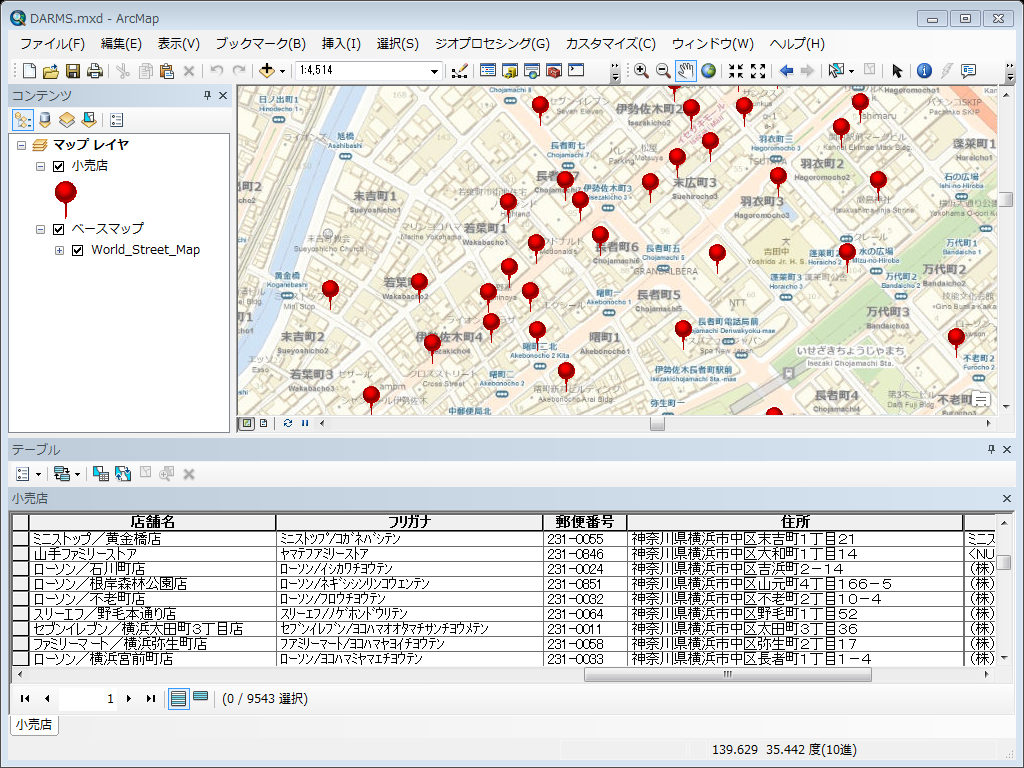Collapse the 小売店 layer node
The height and width of the screenshot is (768, 1024).
click(40, 167)
